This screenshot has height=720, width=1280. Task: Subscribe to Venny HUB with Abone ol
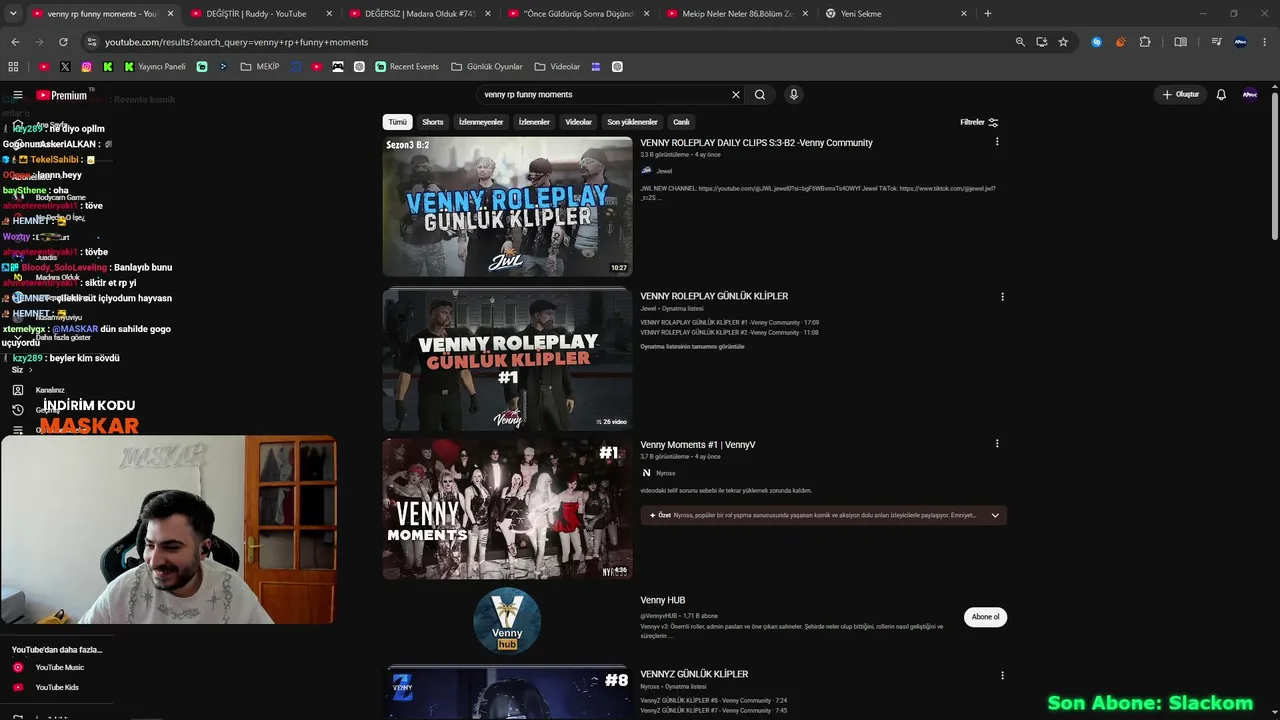point(985,617)
